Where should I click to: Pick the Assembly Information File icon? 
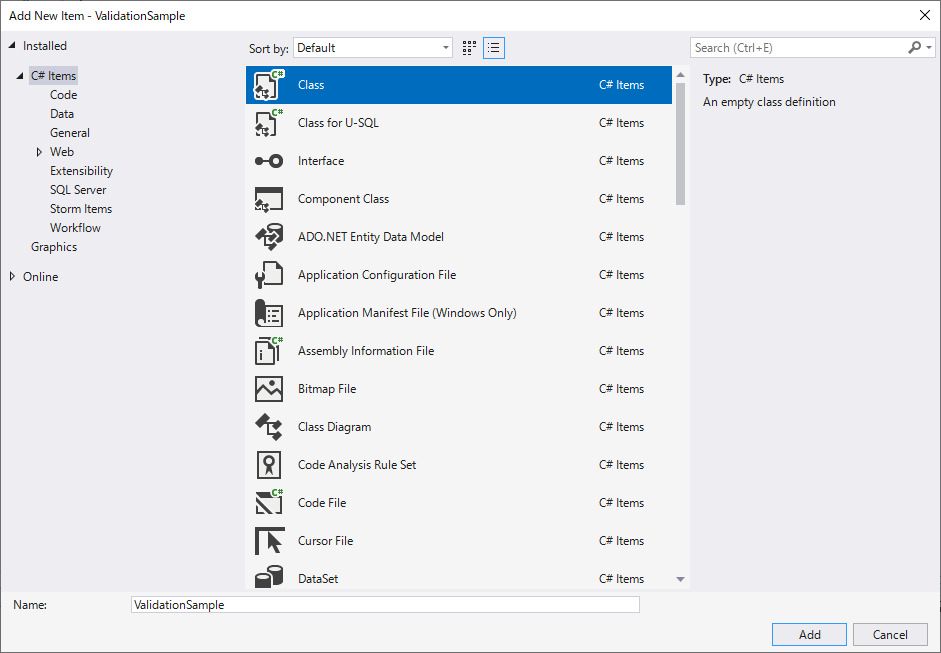[268, 351]
